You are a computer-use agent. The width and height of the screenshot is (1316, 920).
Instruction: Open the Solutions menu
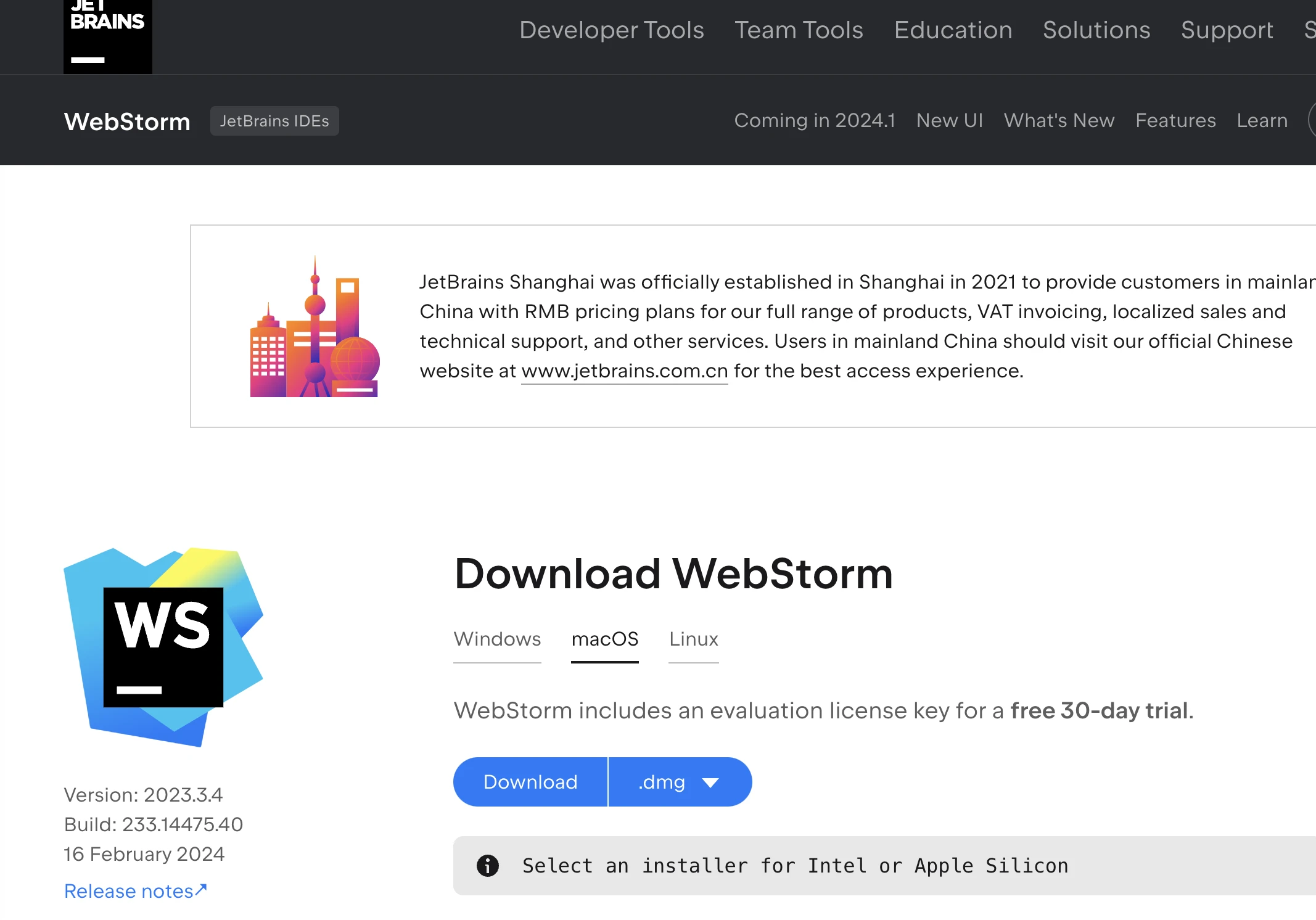pyautogui.click(x=1096, y=30)
